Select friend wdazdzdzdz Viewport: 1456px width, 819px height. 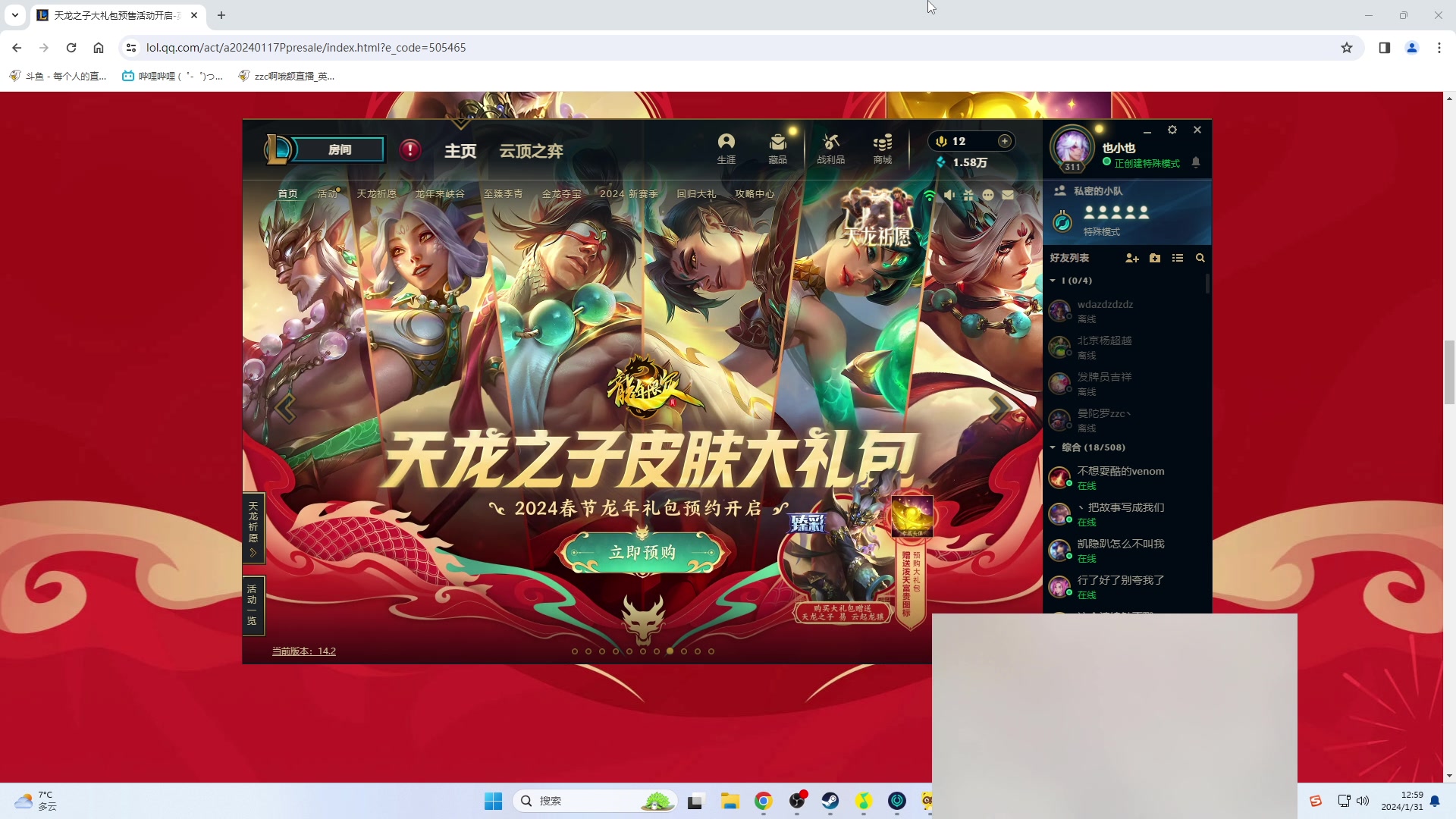1126,311
